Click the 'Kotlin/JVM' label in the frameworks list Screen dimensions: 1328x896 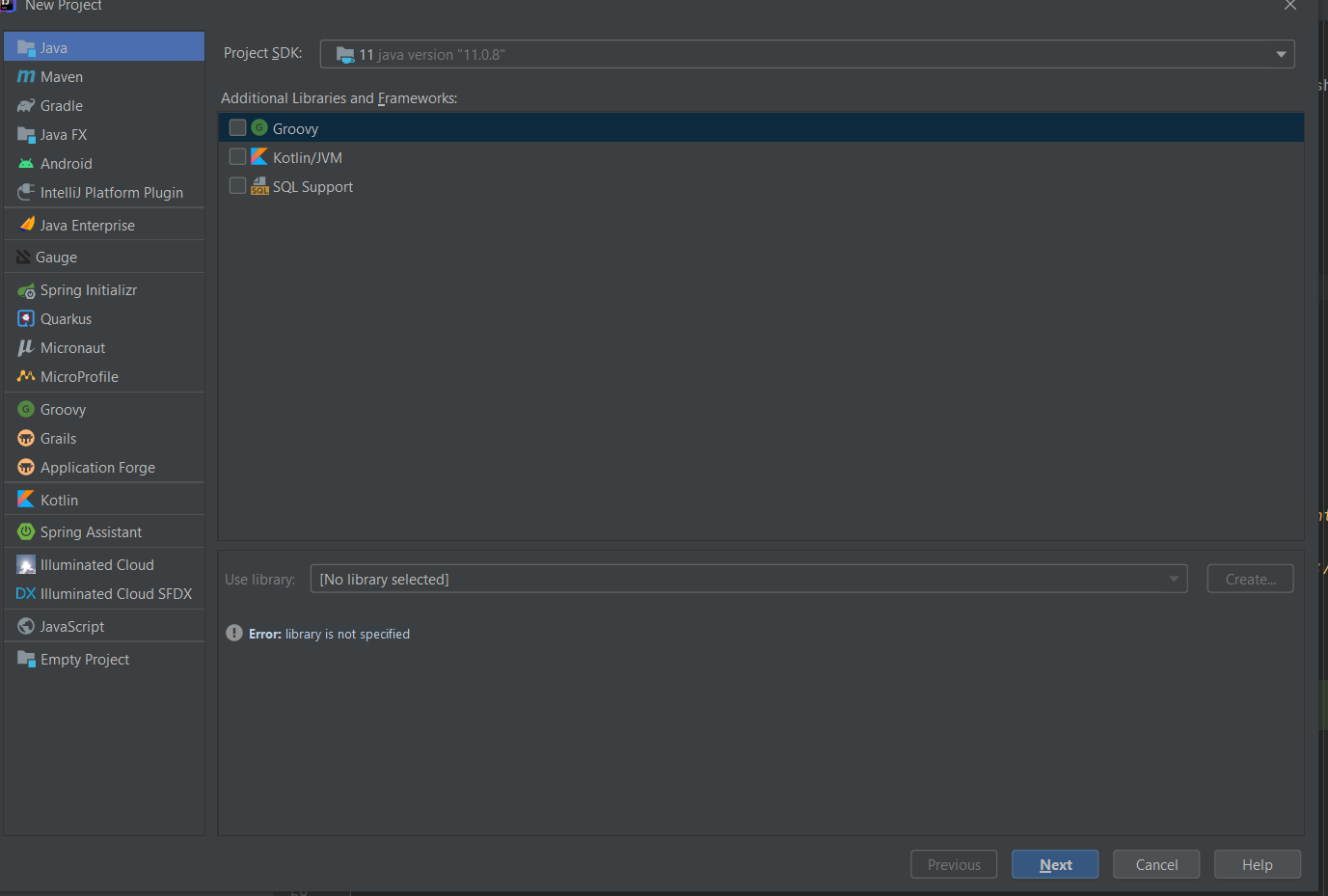tap(308, 157)
